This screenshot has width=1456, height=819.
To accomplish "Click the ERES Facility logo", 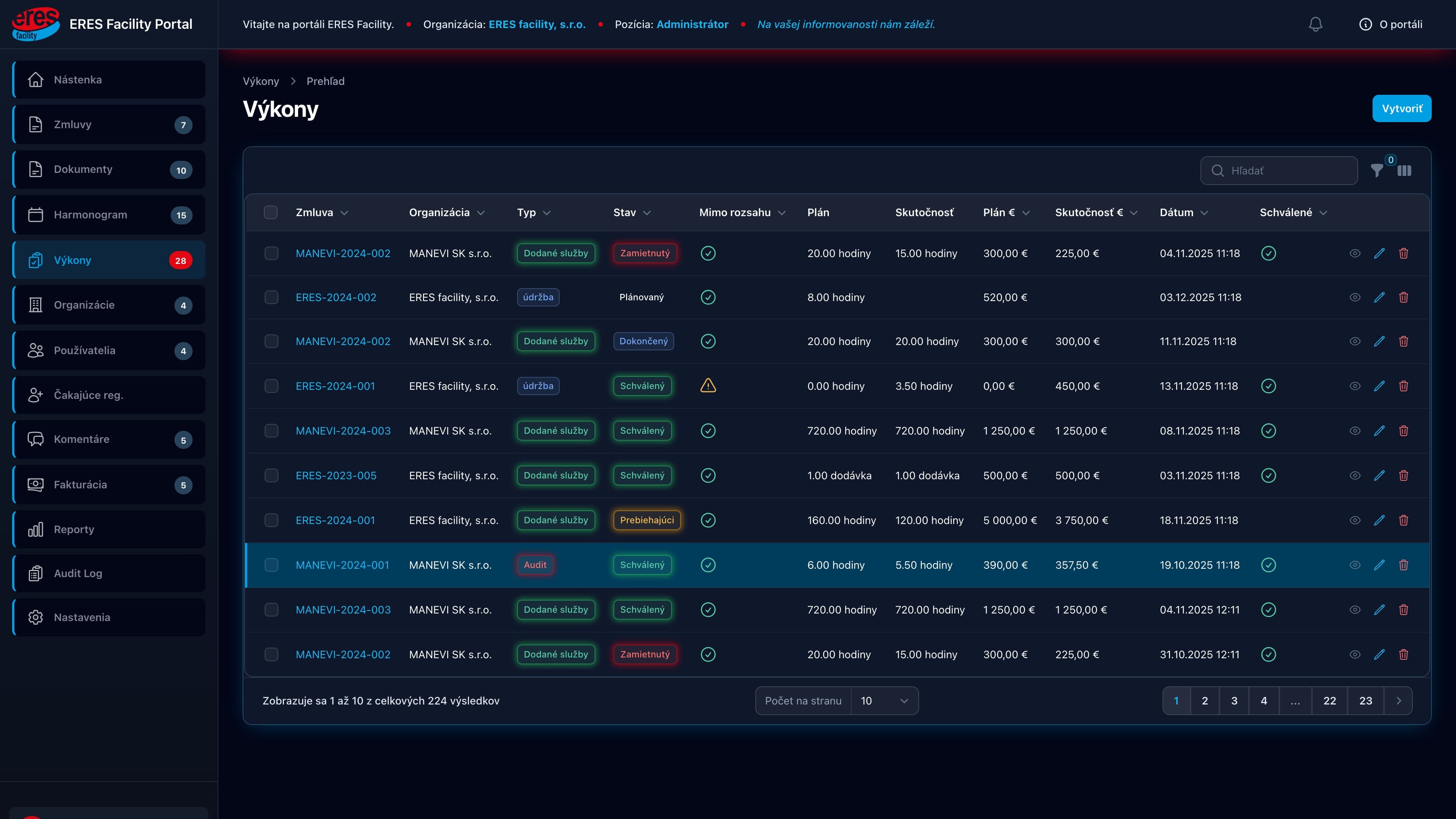I will coord(36,24).
